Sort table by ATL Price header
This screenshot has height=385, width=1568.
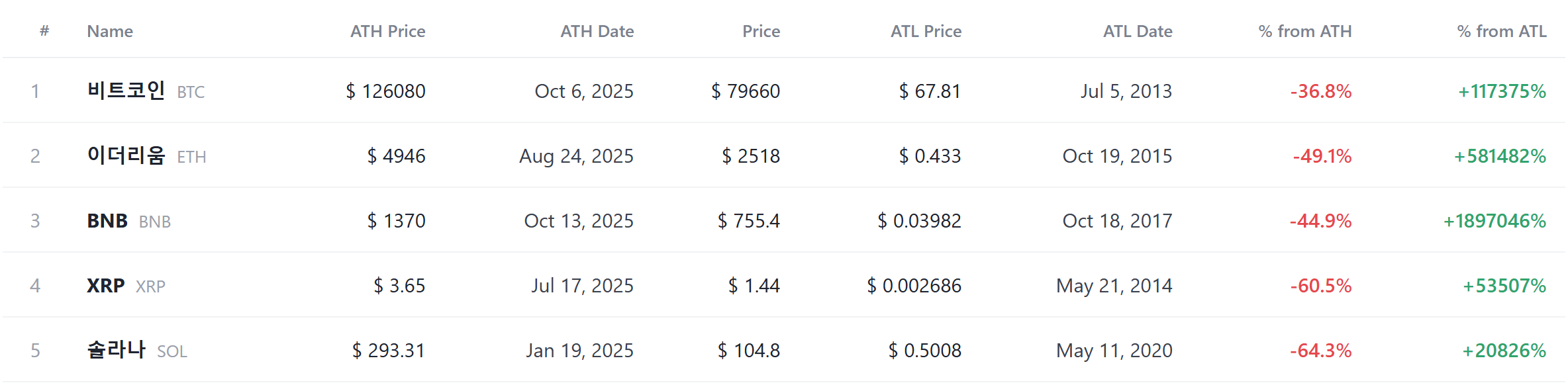tap(926, 31)
